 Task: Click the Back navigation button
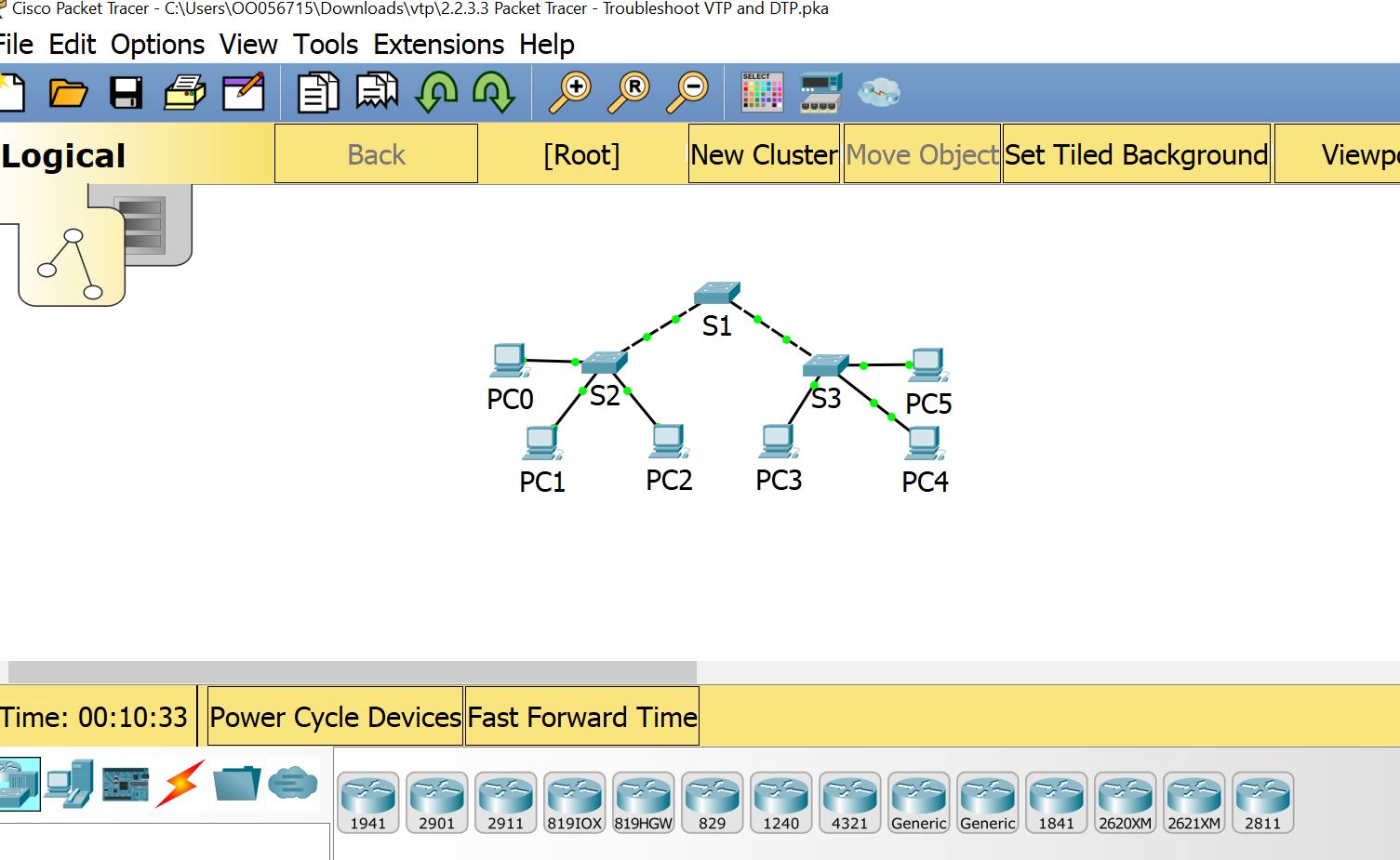click(376, 154)
